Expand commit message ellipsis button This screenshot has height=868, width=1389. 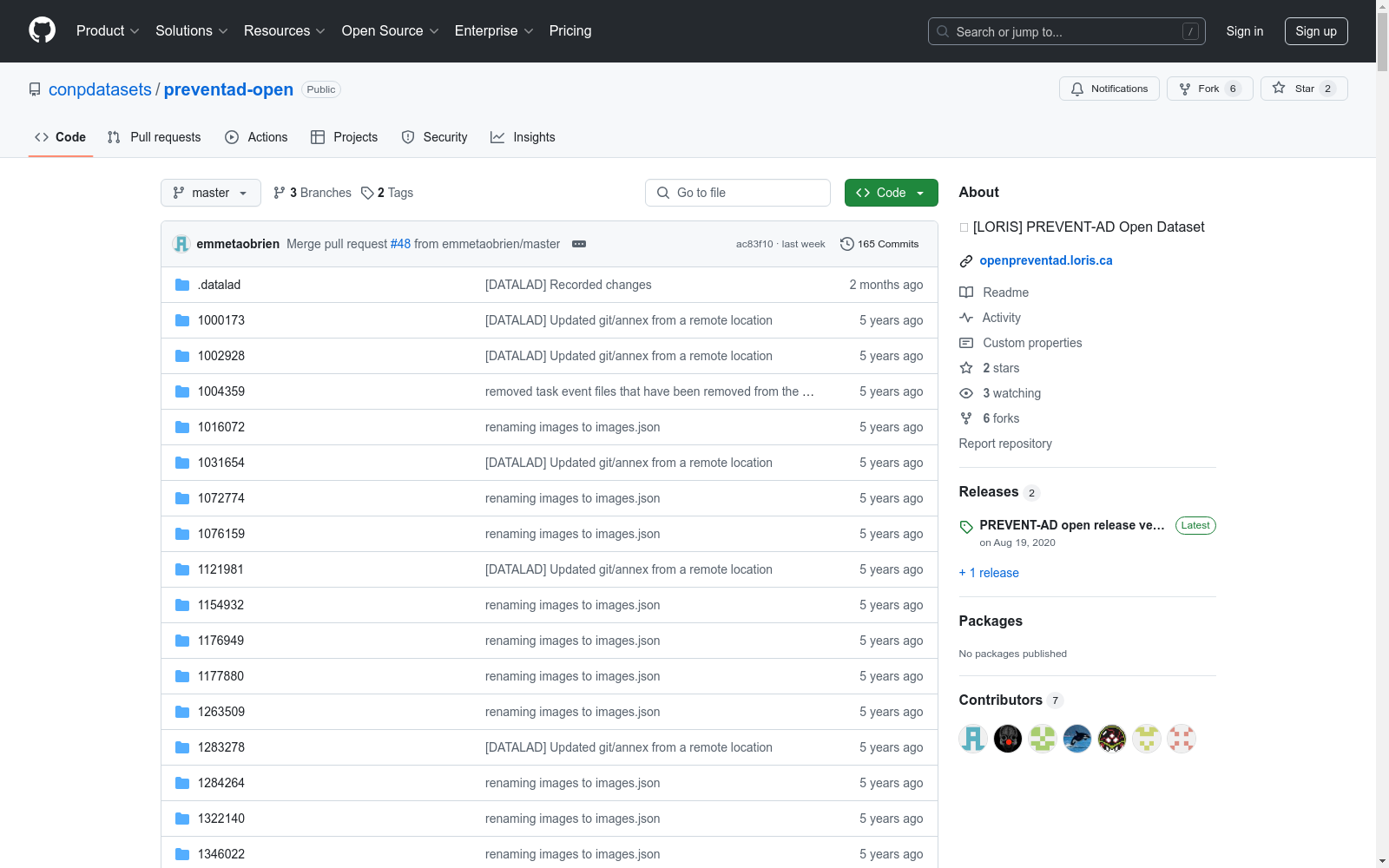point(579,244)
